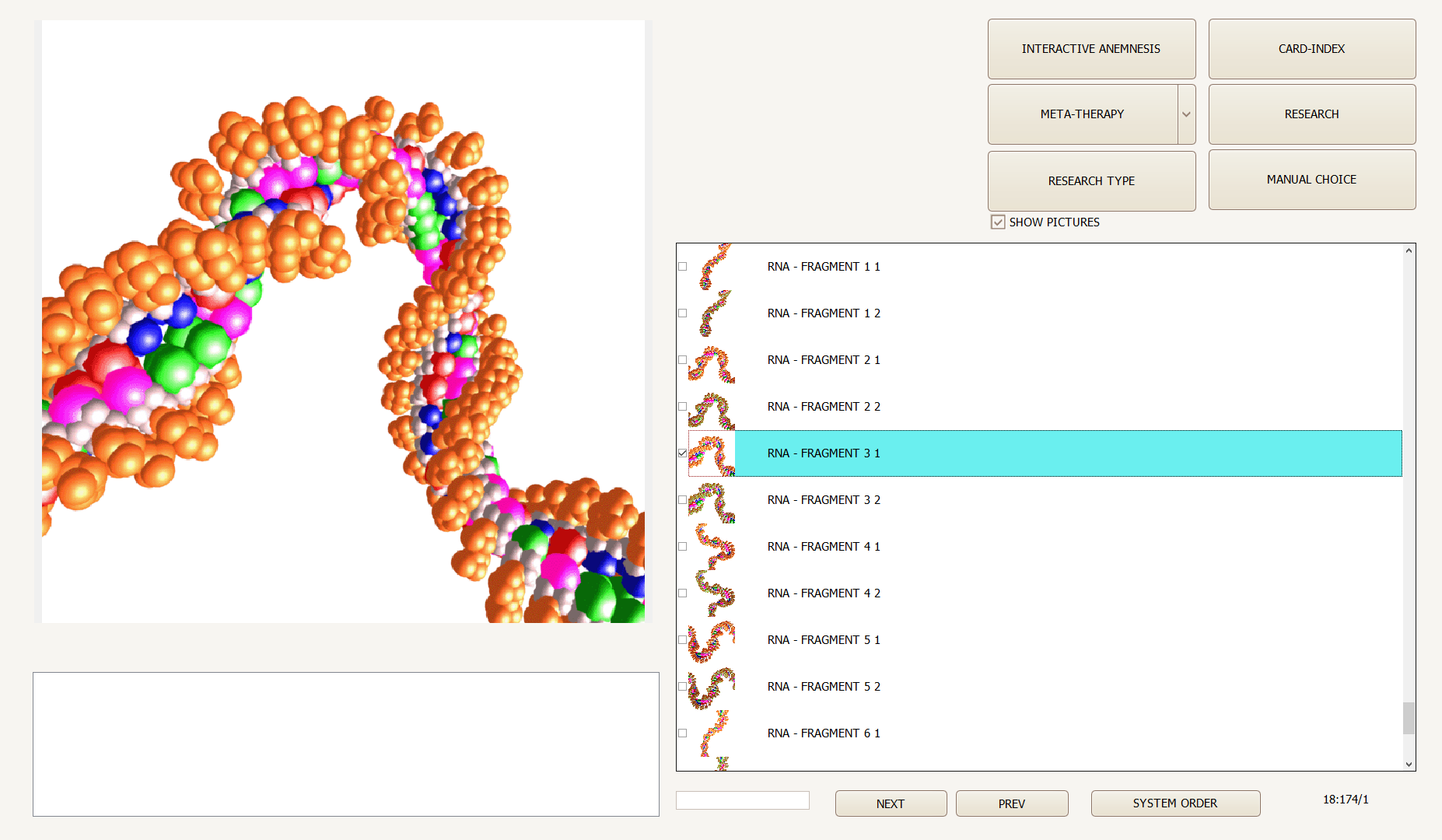Select the RNA - FRAGMENT 2 1 label

pyautogui.click(x=824, y=360)
